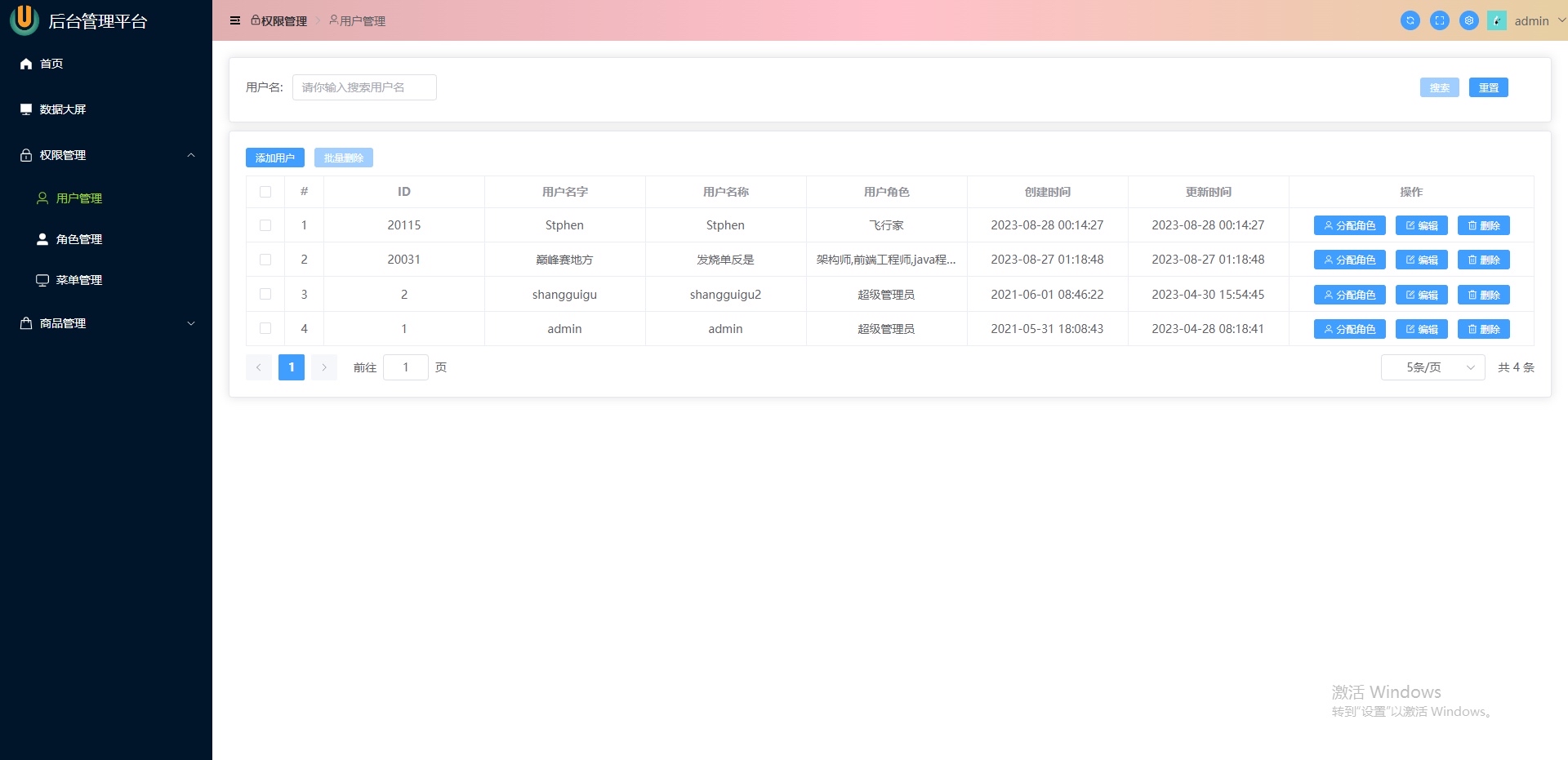Screen dimensions: 1568x760
Task: Edit the Stphen user row
Action: click(x=1421, y=225)
